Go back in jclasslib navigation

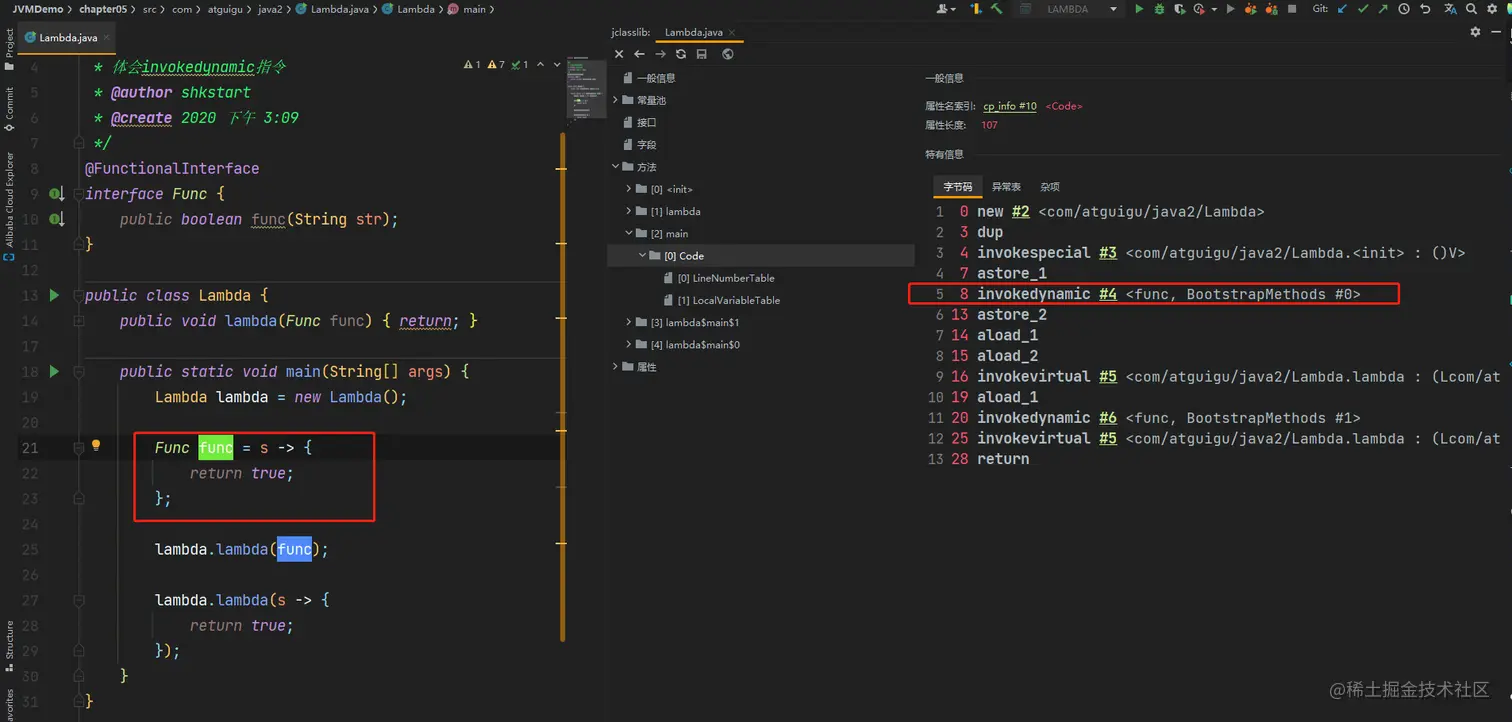(640, 54)
